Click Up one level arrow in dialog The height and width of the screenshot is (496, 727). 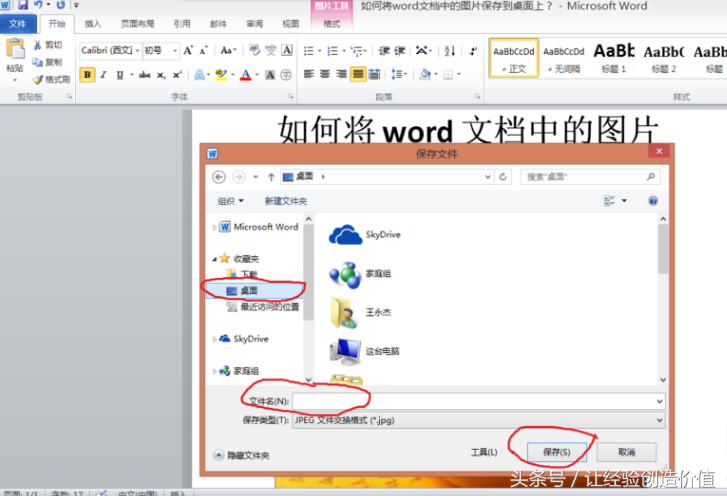coord(271,177)
